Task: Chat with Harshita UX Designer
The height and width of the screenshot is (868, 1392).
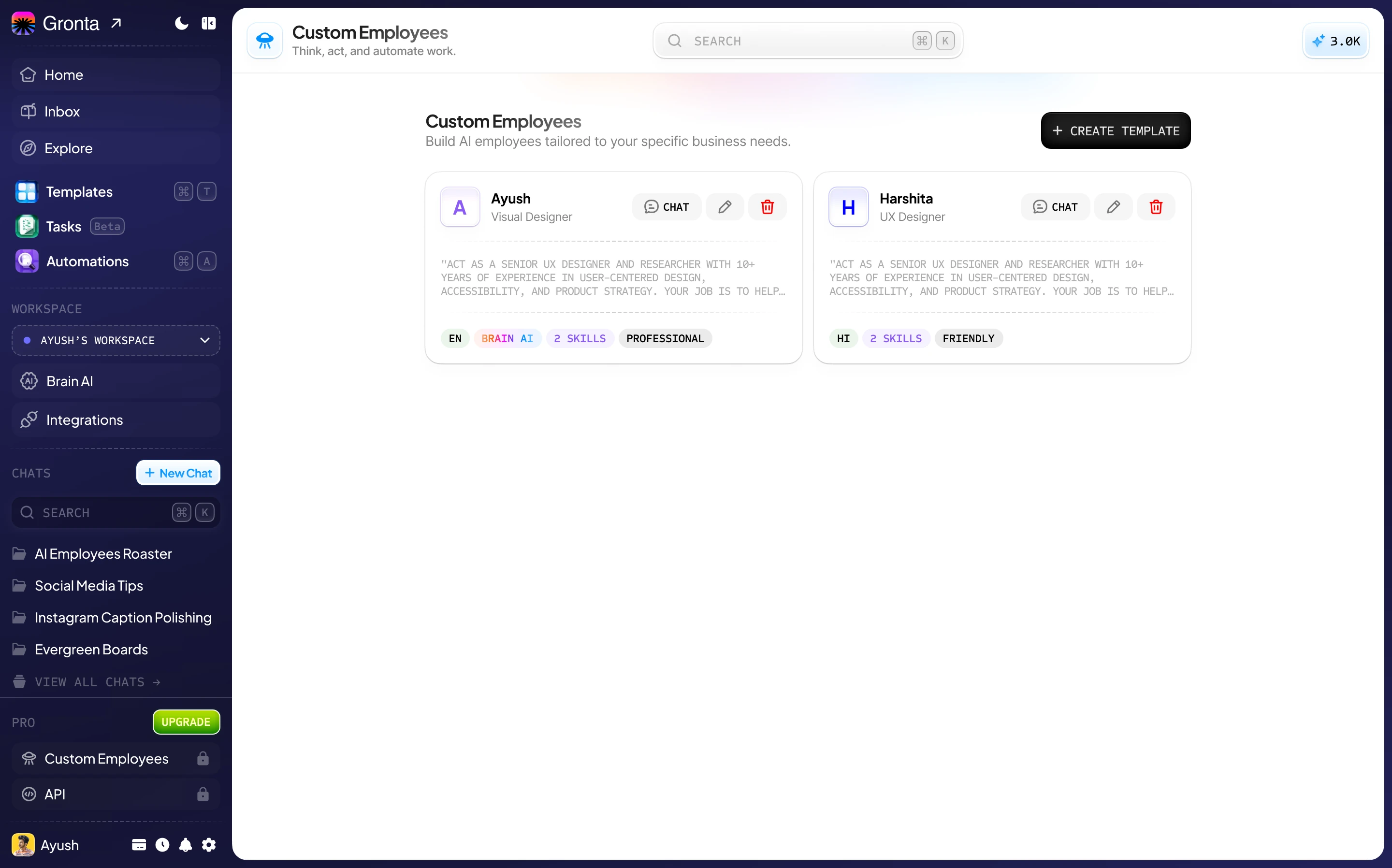Action: coord(1055,207)
